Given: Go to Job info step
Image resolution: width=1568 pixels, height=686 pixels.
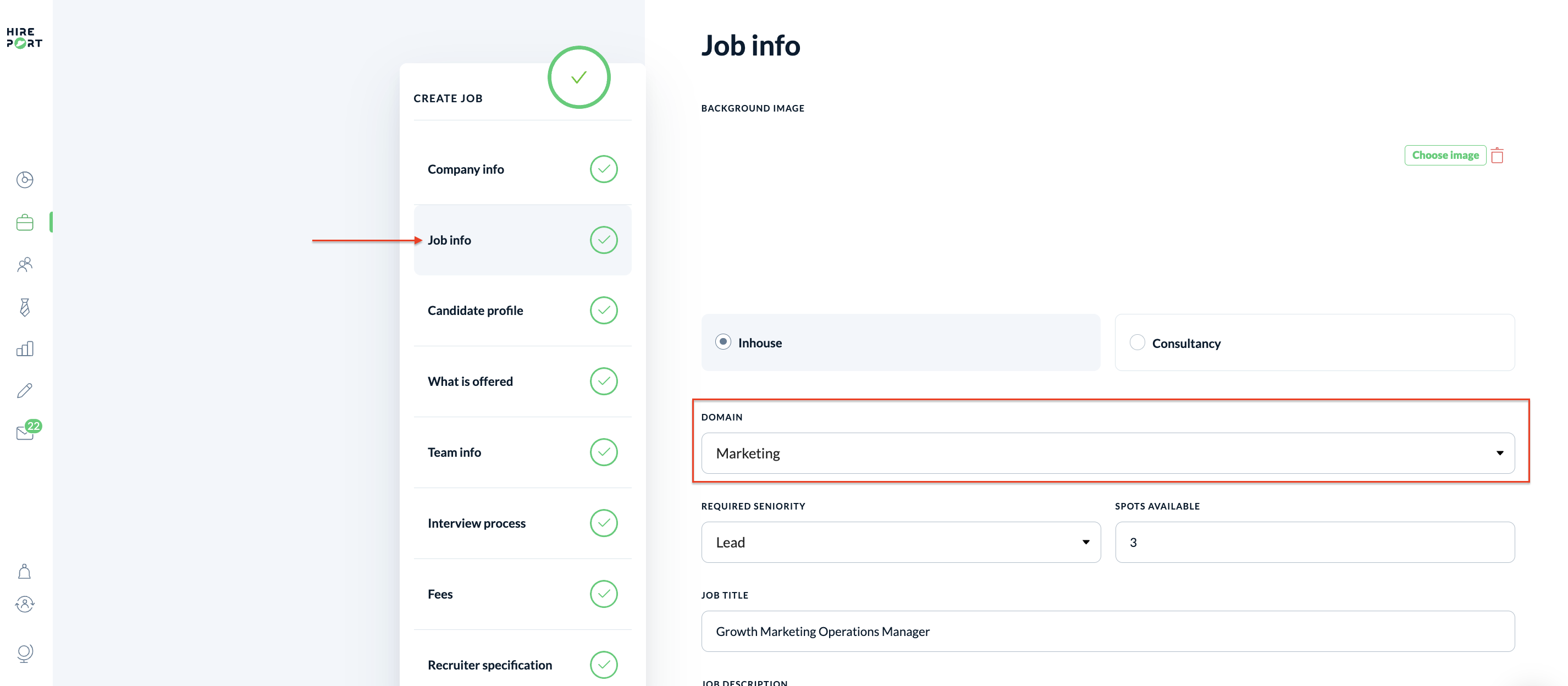Looking at the screenshot, I should click(522, 240).
